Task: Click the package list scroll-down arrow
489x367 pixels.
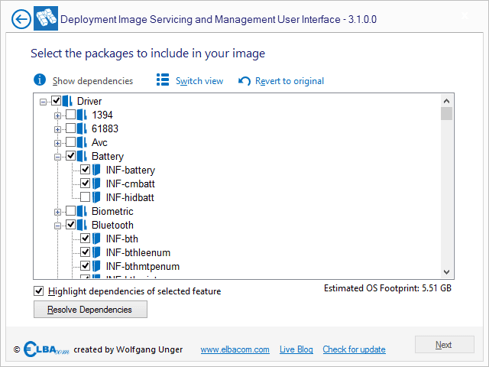Action: [447, 272]
